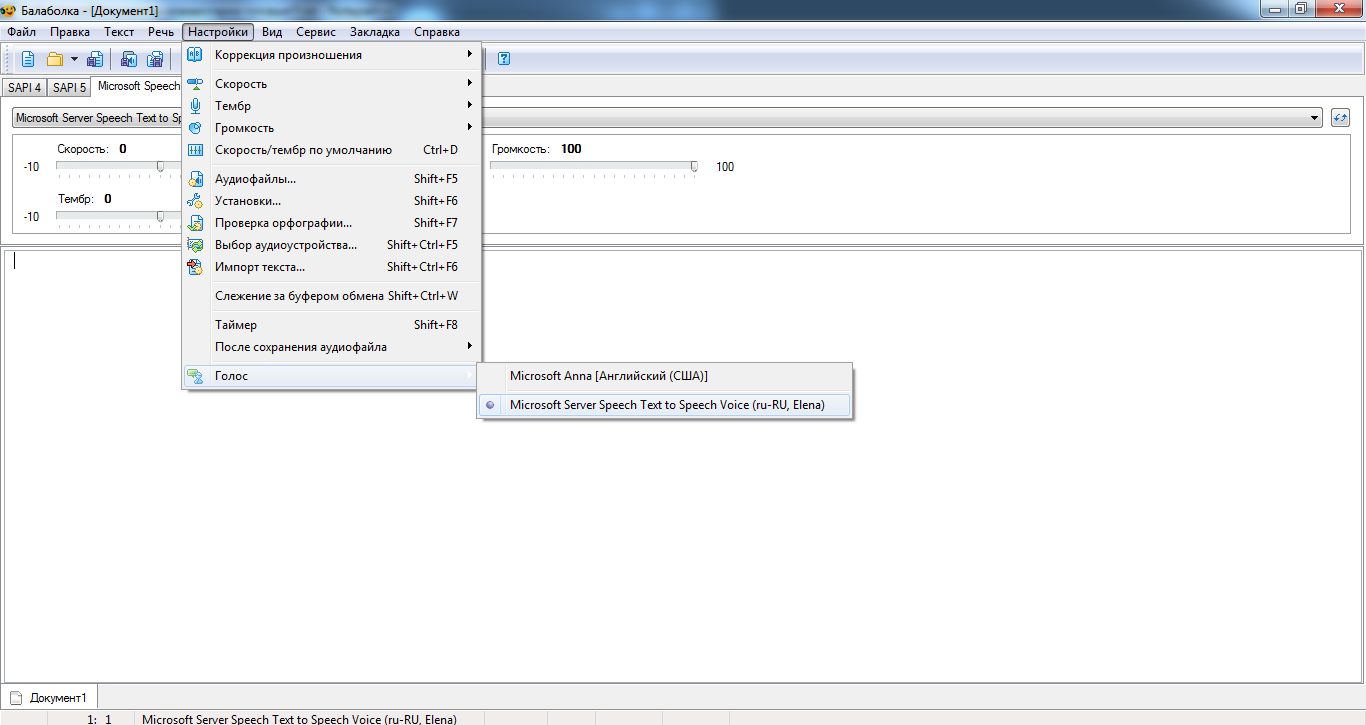This screenshot has width=1366, height=725.
Task: Open the voice selection combo box
Action: (x=667, y=118)
